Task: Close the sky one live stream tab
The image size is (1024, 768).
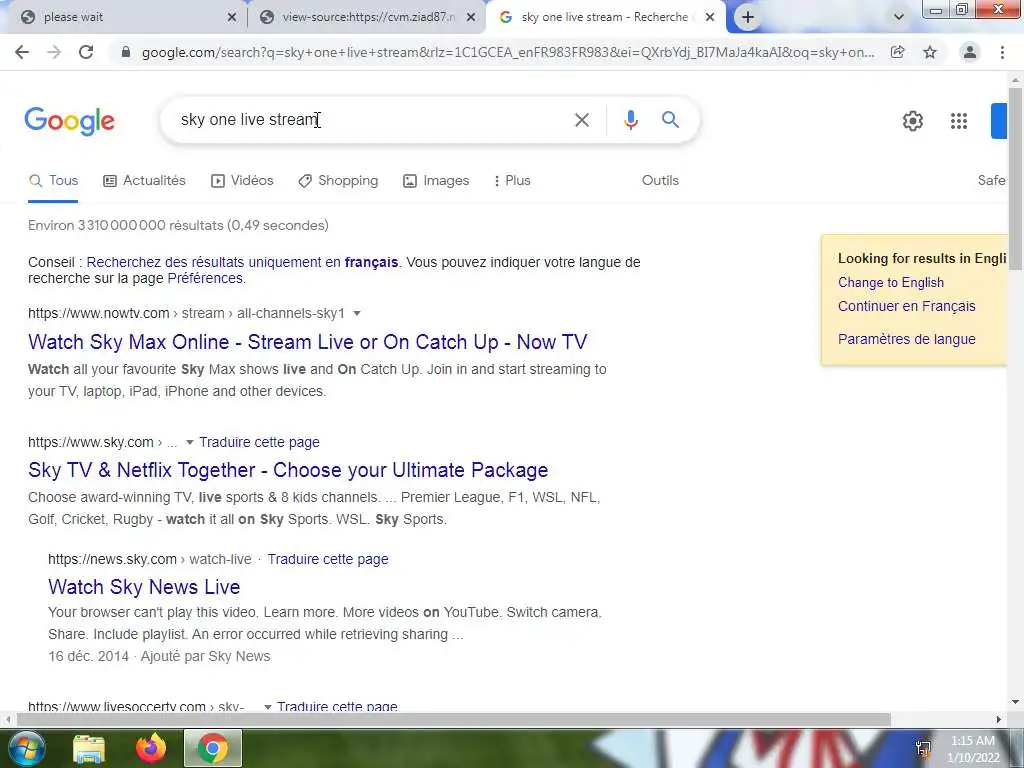Action: [x=710, y=18]
